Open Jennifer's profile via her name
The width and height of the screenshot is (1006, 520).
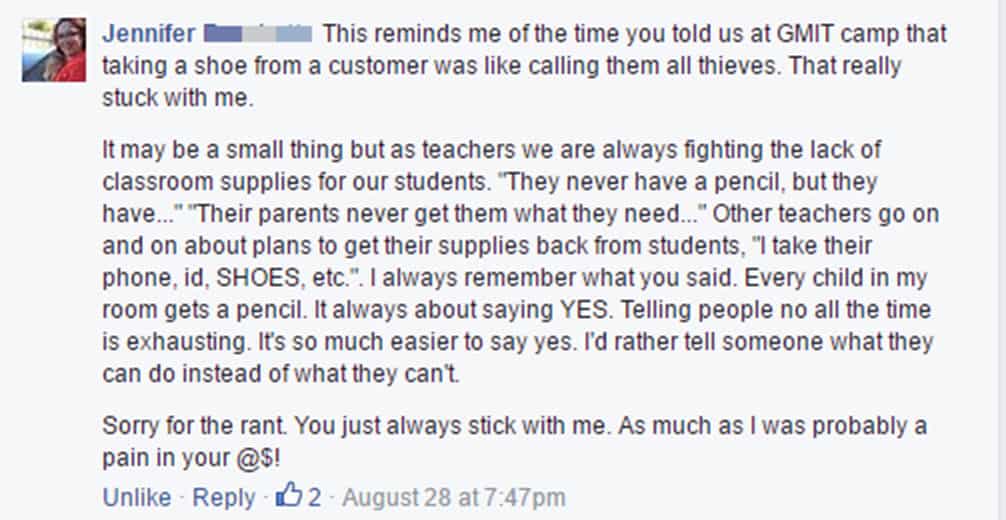pyautogui.click(x=148, y=34)
